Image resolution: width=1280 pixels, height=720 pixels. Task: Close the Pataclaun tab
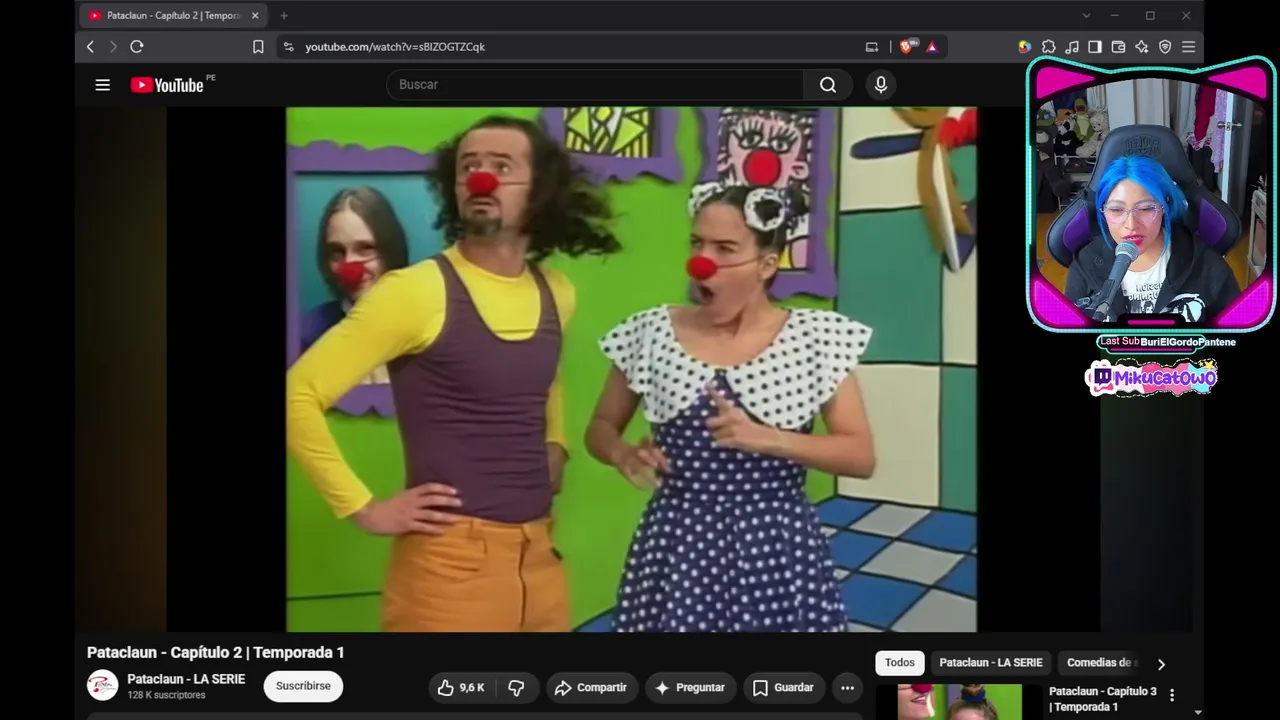[x=255, y=16]
